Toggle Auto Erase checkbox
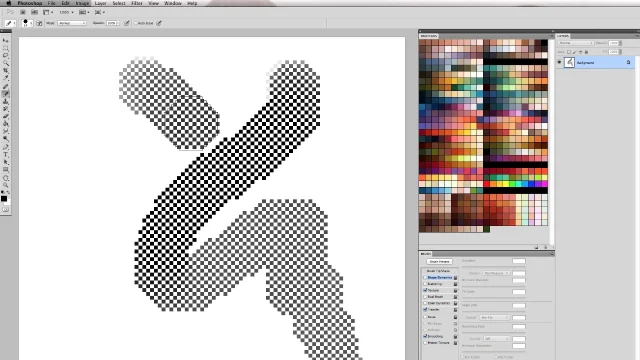 [x=136, y=23]
